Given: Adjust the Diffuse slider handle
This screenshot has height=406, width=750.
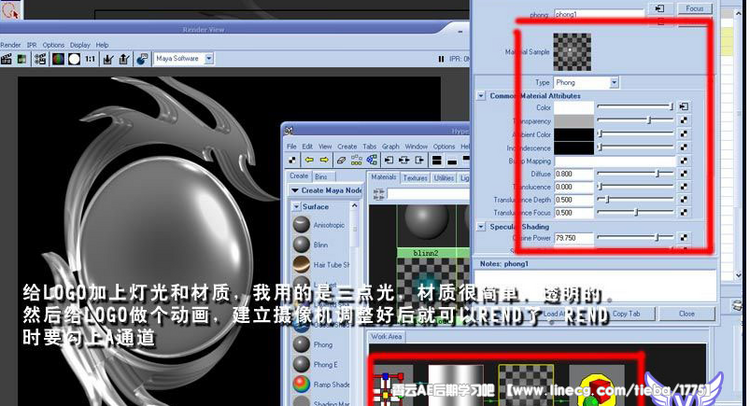Looking at the screenshot, I should [x=657, y=174].
